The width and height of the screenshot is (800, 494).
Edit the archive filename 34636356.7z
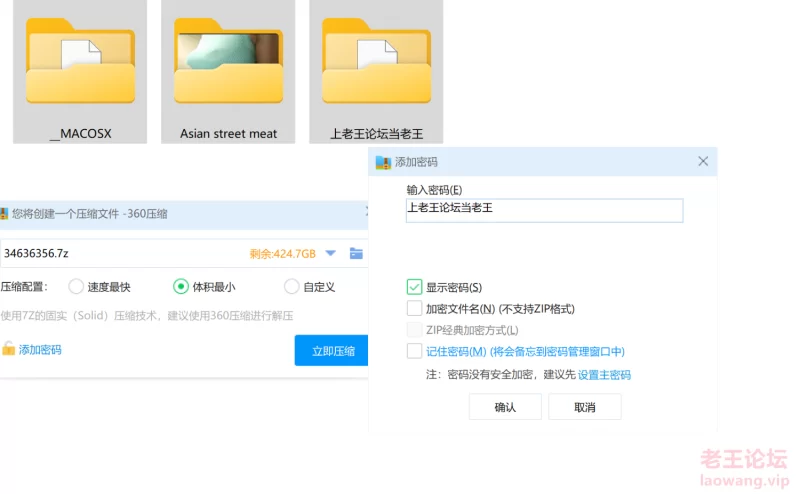click(x=36, y=253)
